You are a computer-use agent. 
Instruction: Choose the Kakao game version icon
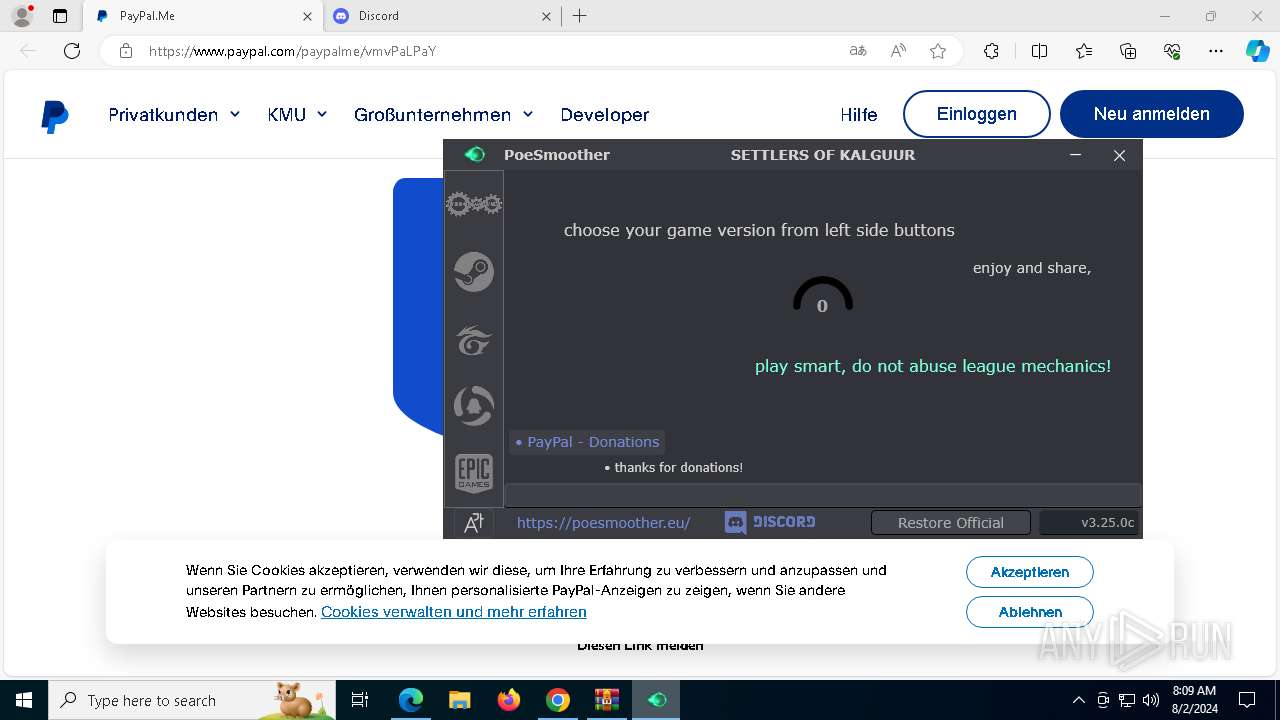[474, 406]
